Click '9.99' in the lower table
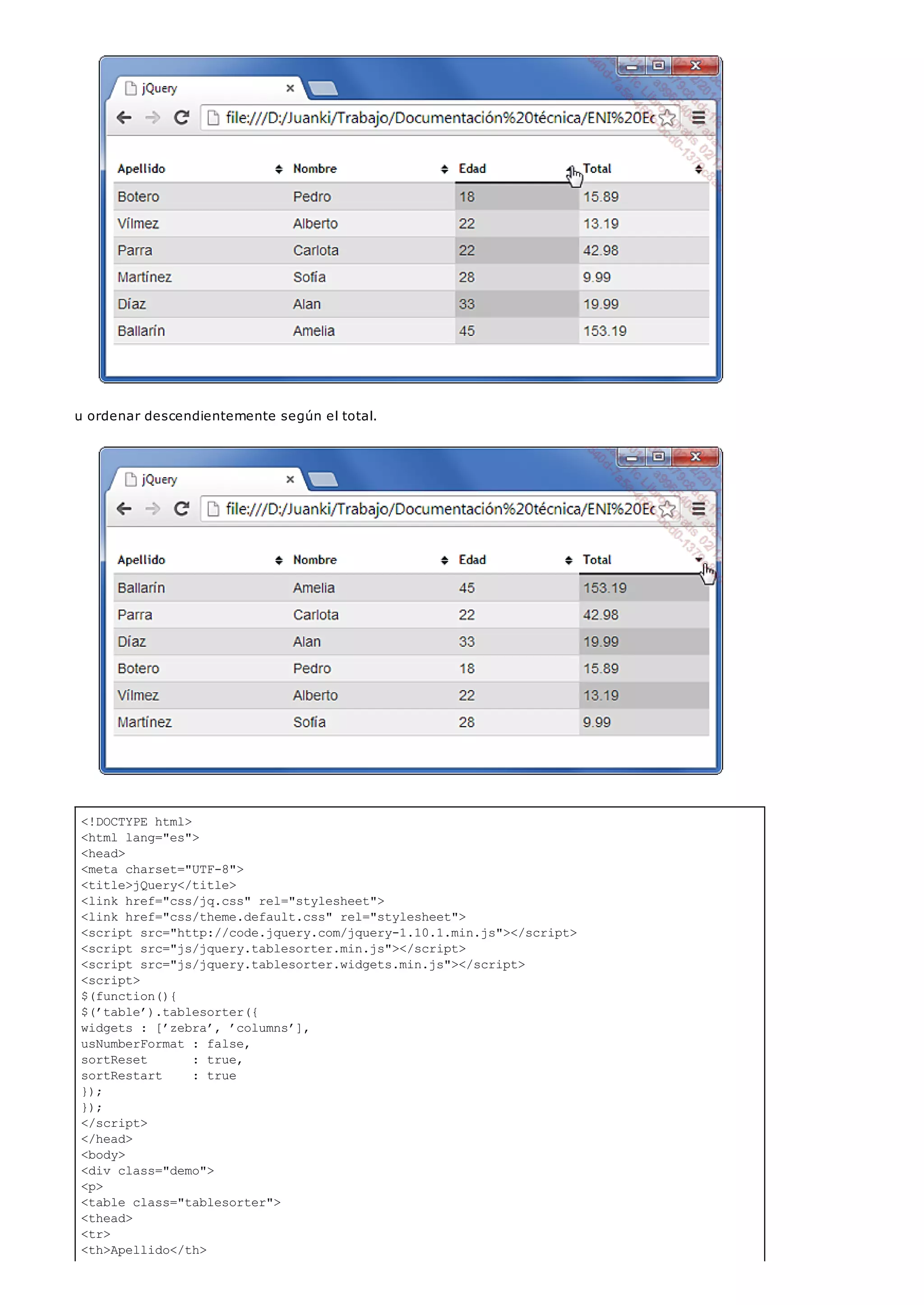This screenshot has width=924, height=1305. click(597, 722)
